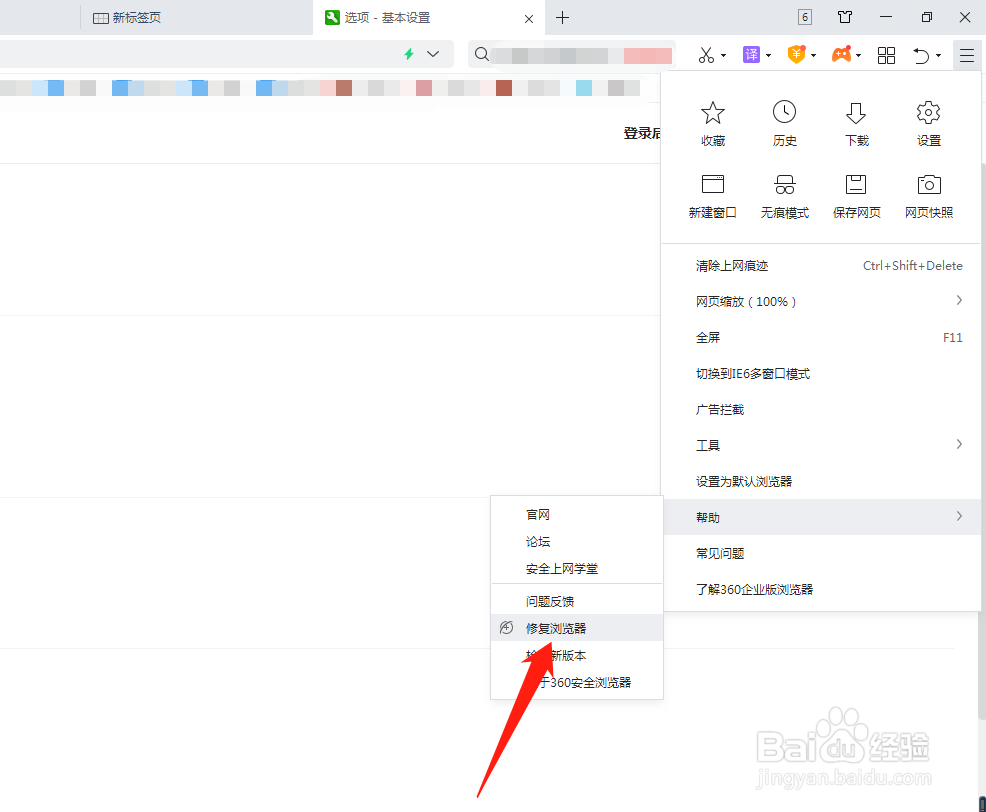
Task: Click the purple translate (译) icon
Action: click(751, 55)
